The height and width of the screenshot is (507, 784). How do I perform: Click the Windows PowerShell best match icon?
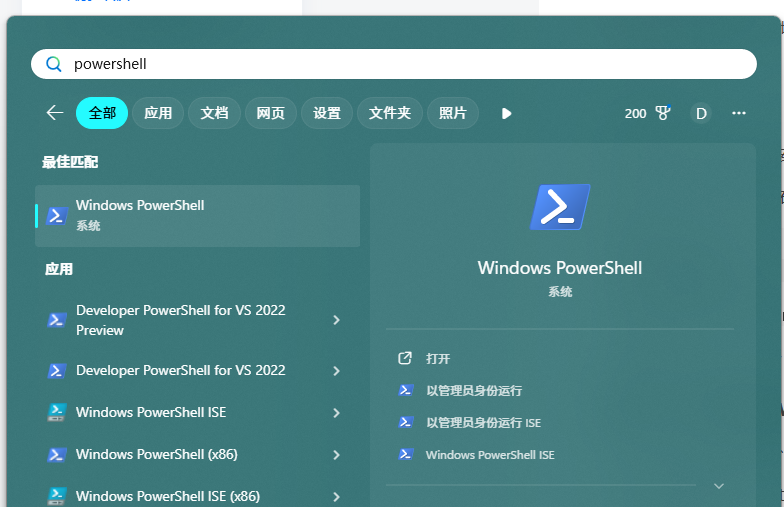pyautogui.click(x=57, y=216)
